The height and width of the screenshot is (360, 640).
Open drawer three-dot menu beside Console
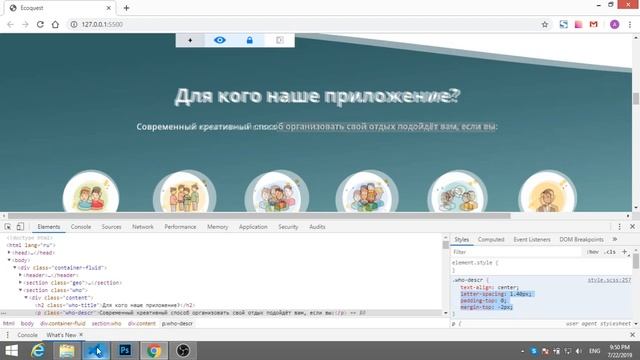pyautogui.click(x=7, y=335)
